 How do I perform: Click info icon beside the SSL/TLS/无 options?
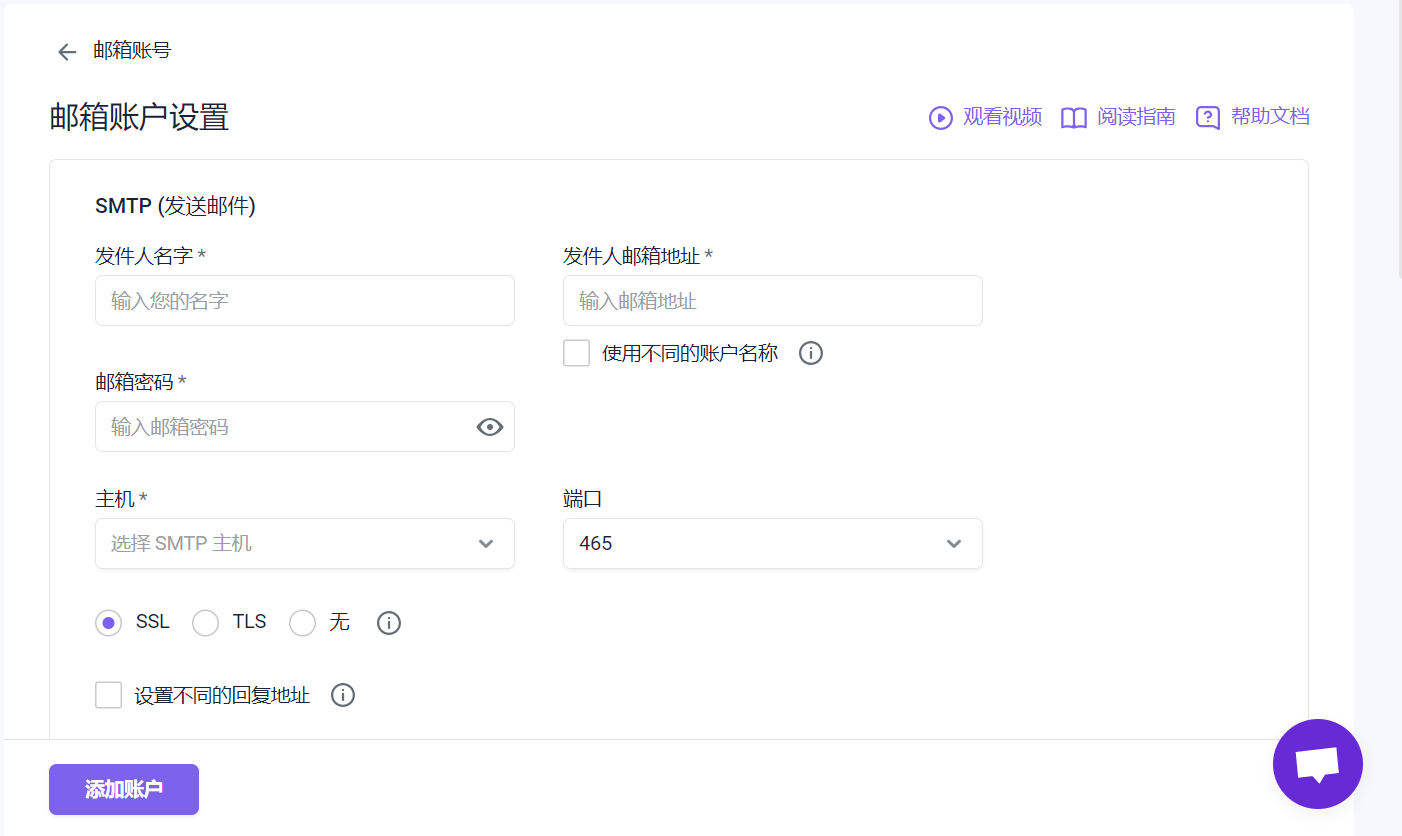point(389,623)
